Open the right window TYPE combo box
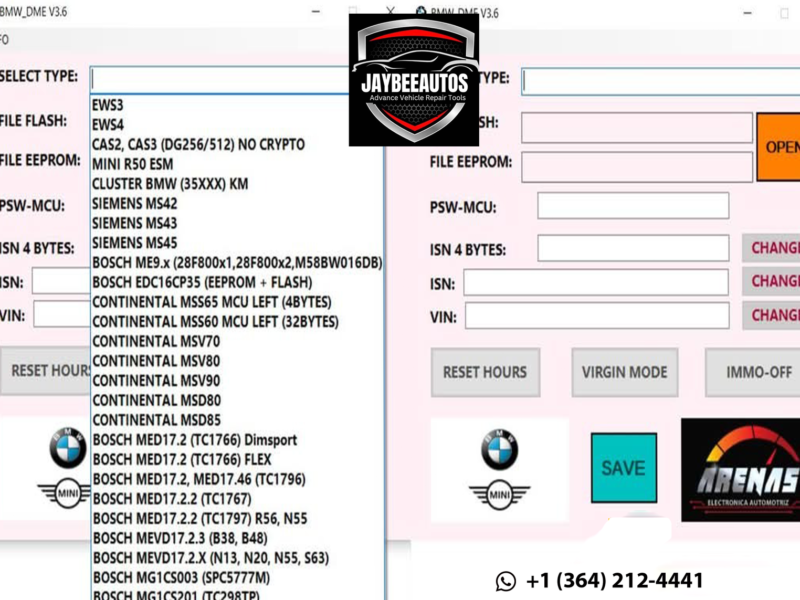Viewport: 800px width, 600px height. [x=660, y=81]
